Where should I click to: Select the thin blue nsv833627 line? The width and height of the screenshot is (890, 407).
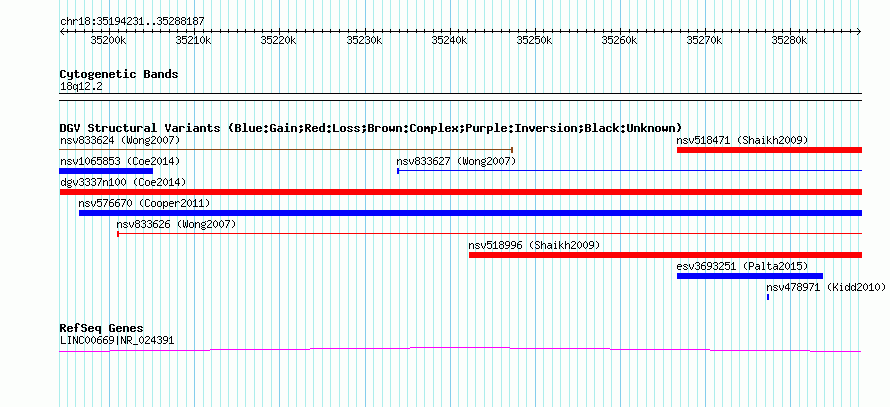(629, 170)
